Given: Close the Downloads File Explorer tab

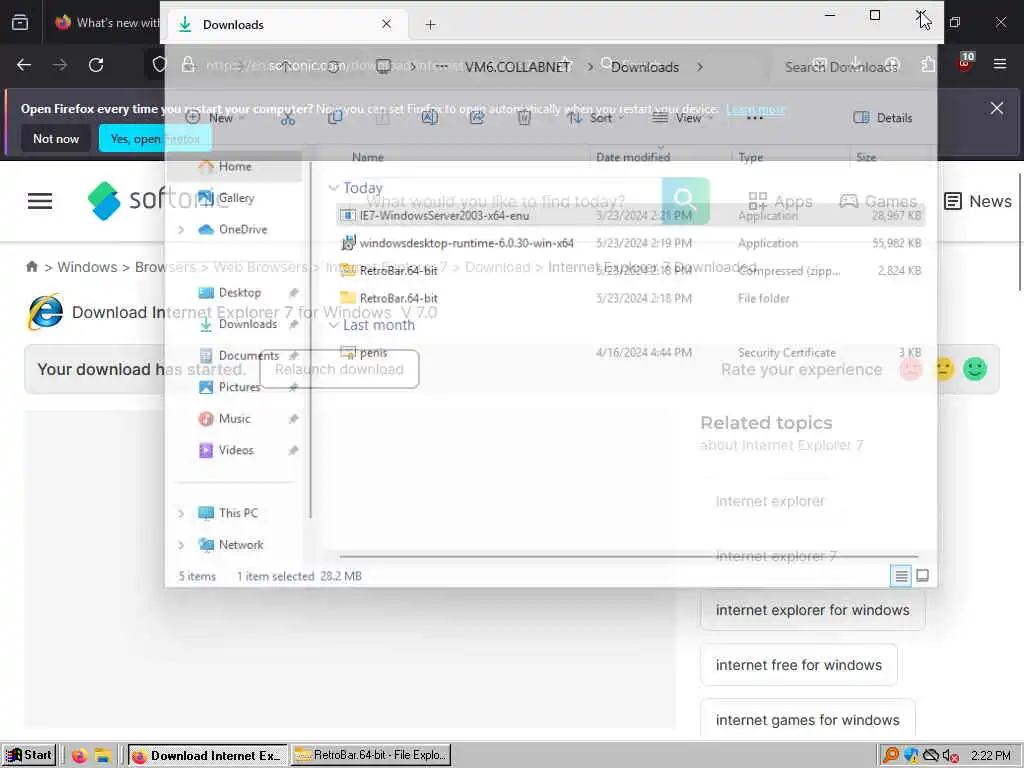Looking at the screenshot, I should click(387, 24).
